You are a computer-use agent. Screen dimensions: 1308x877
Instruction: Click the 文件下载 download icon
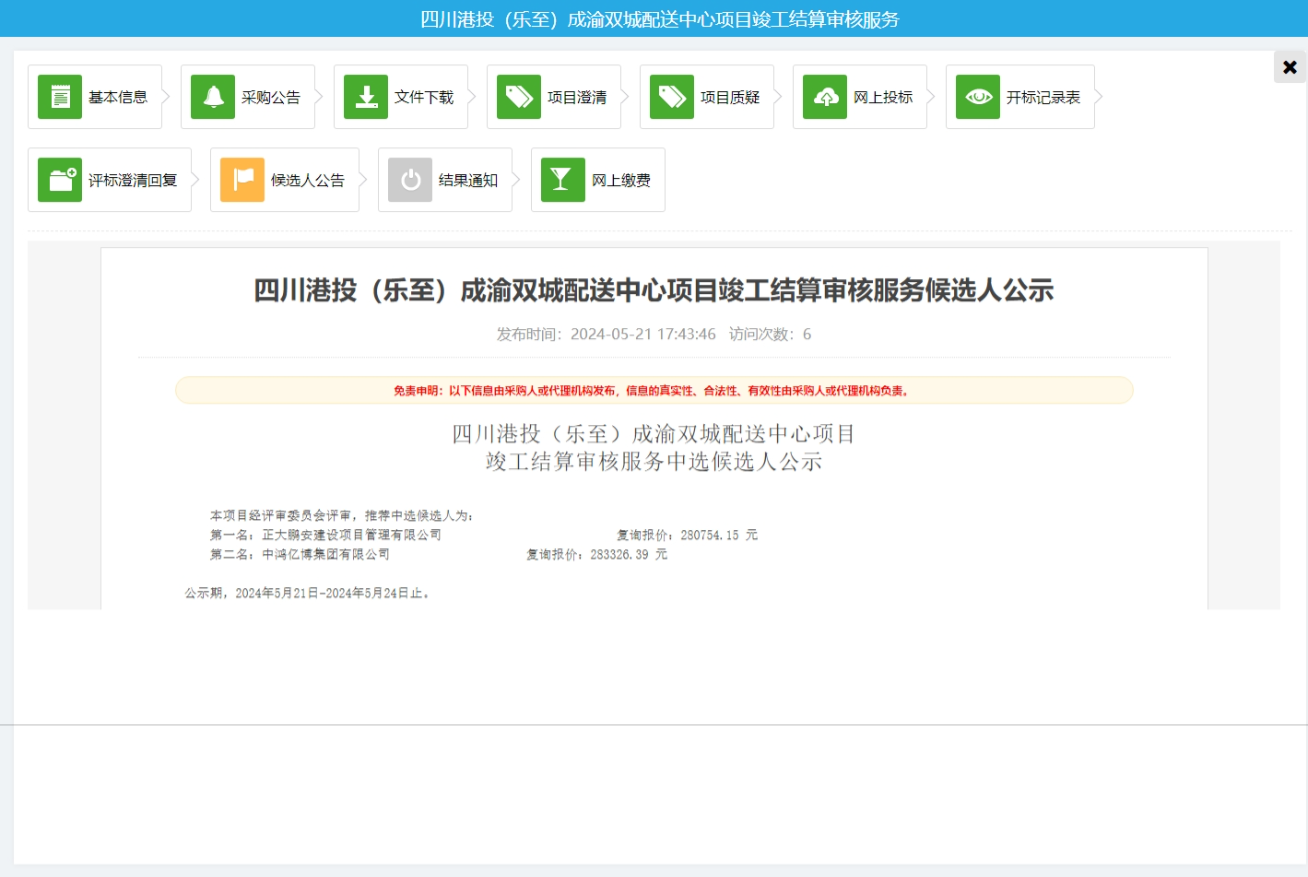click(x=366, y=97)
